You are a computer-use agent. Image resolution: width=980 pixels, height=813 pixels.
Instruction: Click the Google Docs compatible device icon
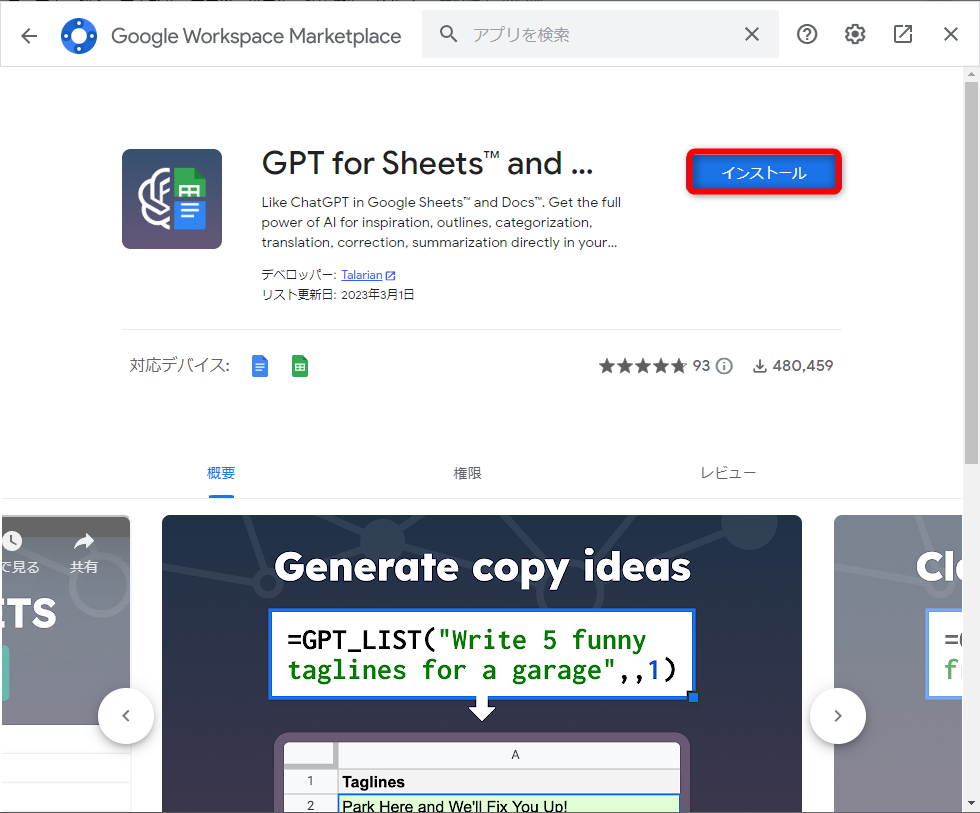coord(260,366)
